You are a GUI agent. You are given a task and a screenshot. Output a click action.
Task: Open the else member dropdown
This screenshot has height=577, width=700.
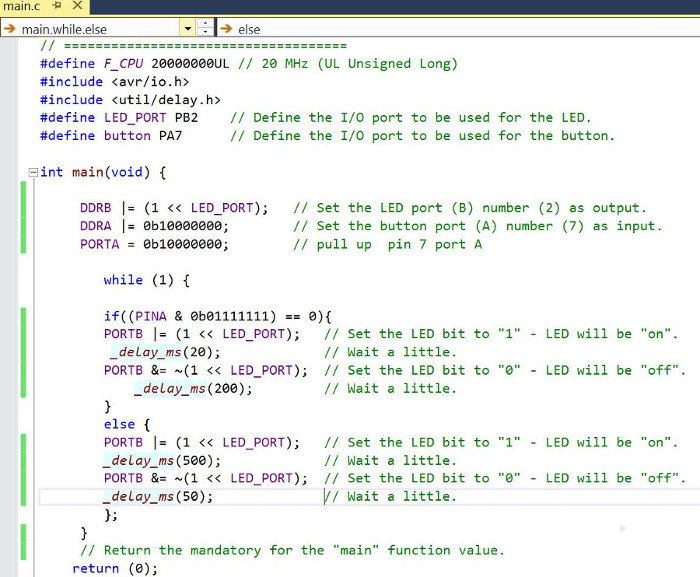point(458,29)
